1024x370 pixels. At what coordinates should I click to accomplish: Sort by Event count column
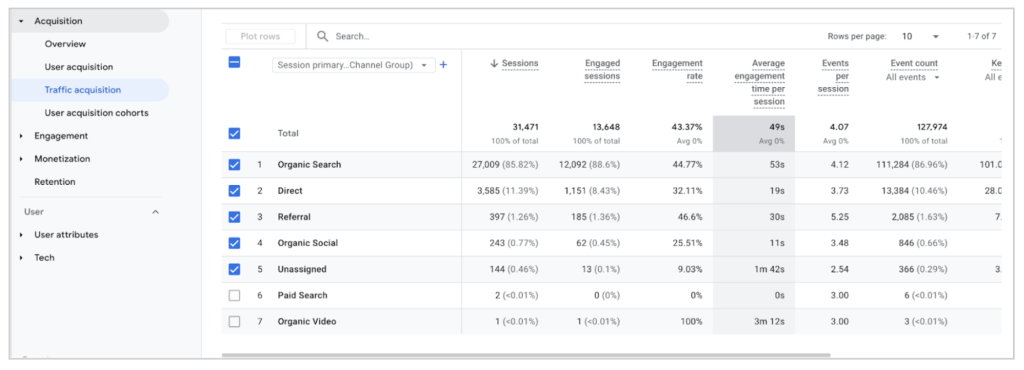tap(914, 63)
